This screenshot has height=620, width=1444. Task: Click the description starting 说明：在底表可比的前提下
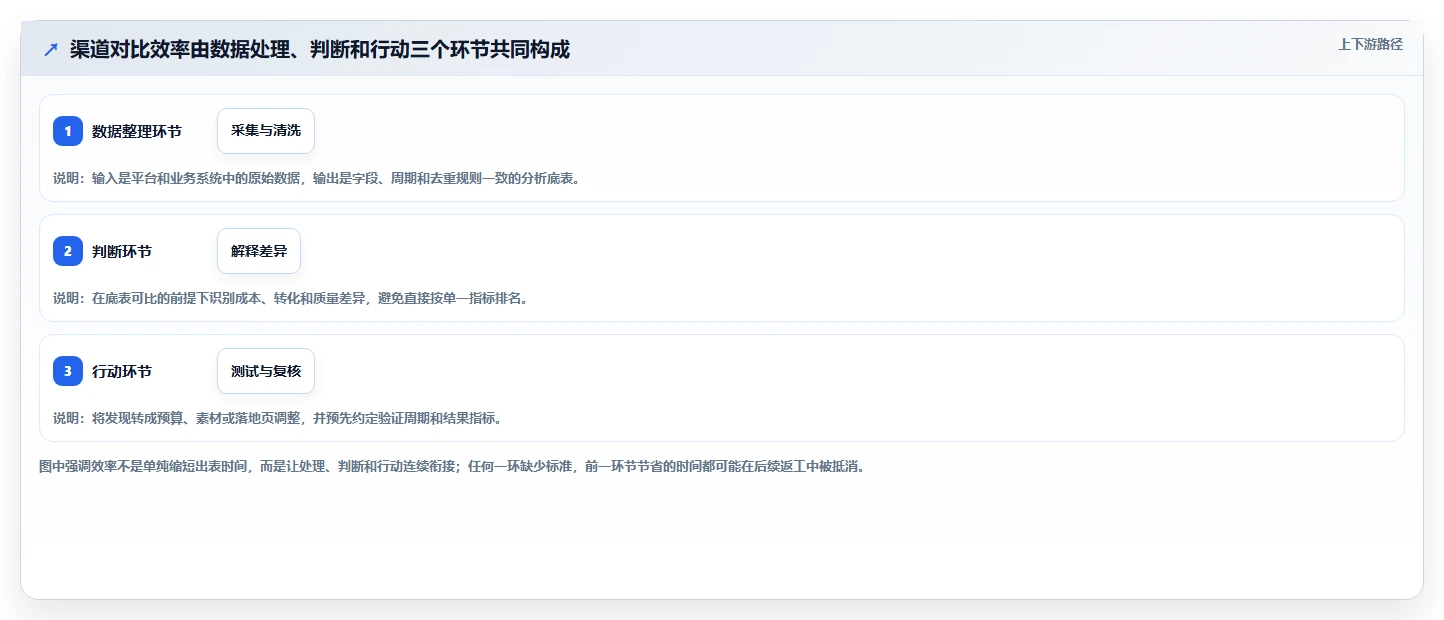coord(290,298)
